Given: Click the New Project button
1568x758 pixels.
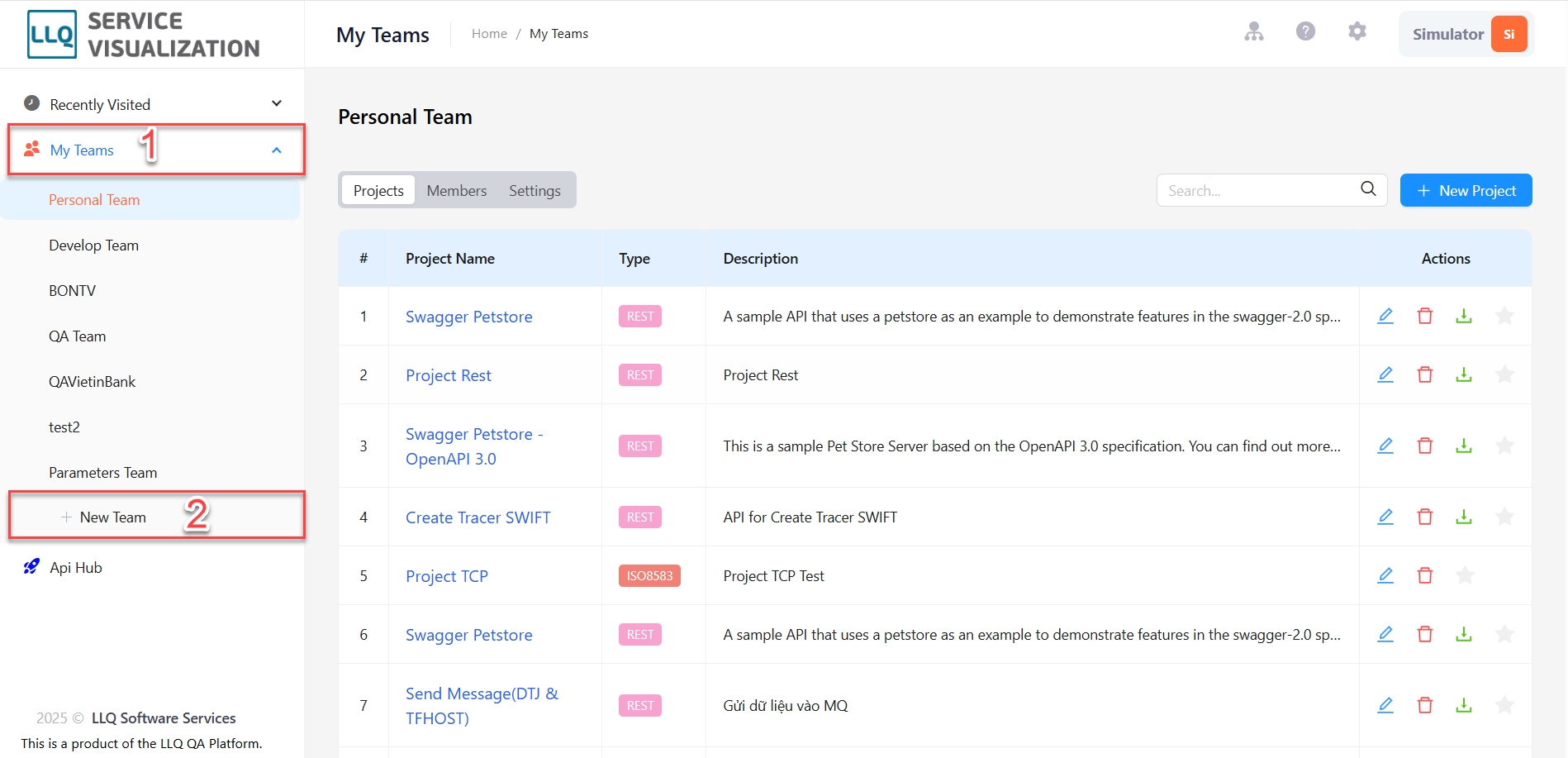Looking at the screenshot, I should [1466, 190].
